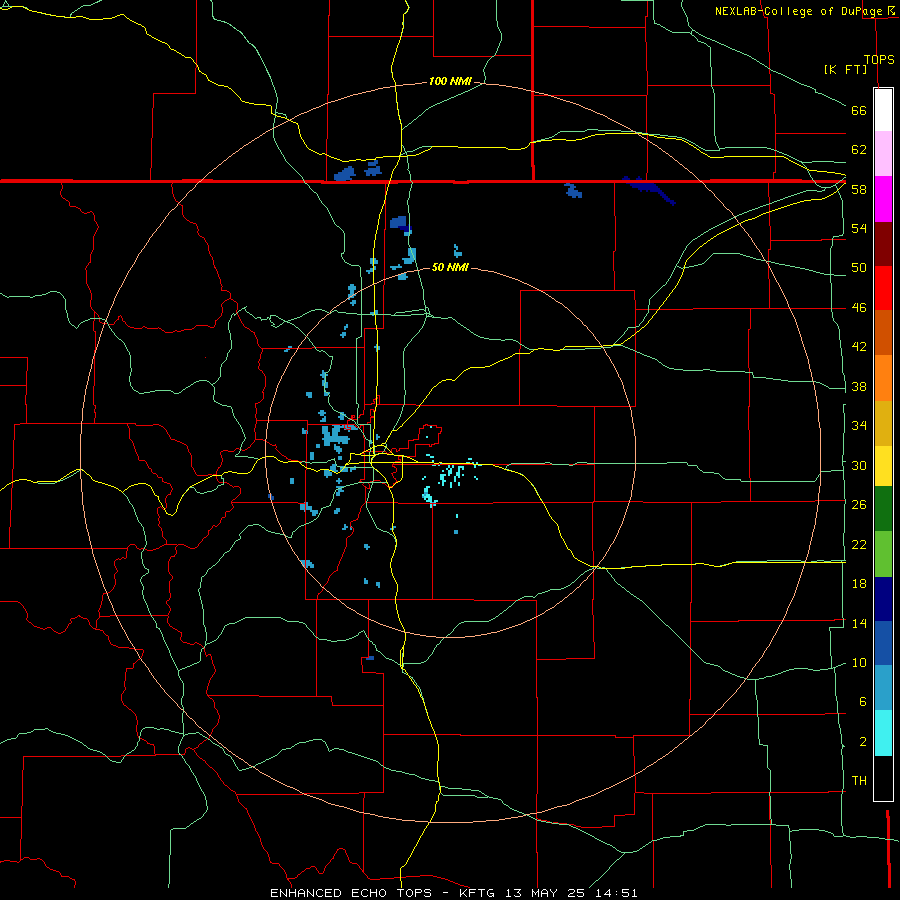This screenshot has height=900, width=900.
Task: Click the [K FT] units label
Action: (x=845, y=69)
